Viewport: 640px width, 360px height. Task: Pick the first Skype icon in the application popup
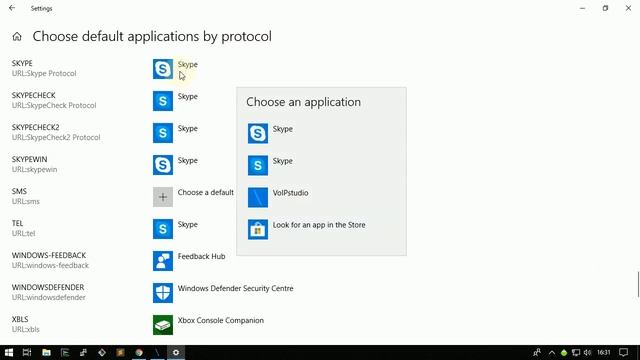(258, 133)
